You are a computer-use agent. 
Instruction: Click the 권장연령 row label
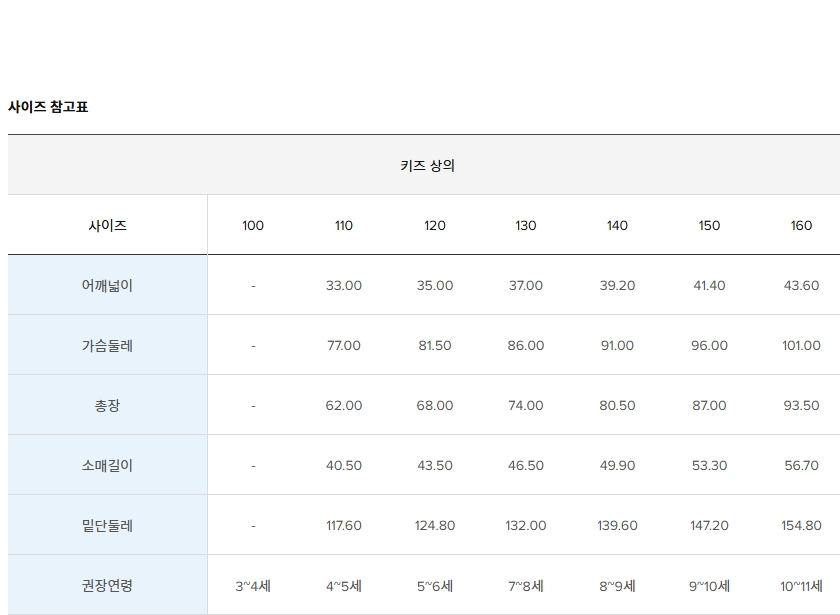(107, 586)
